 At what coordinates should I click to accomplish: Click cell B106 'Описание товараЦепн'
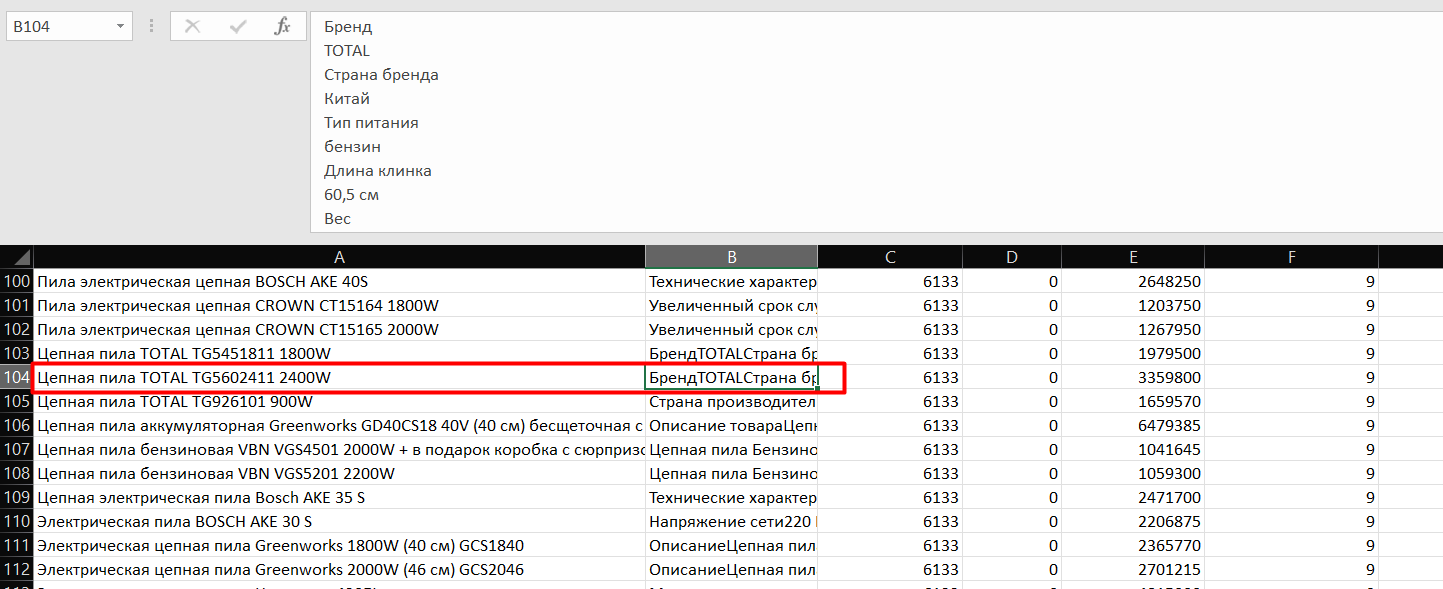731,425
